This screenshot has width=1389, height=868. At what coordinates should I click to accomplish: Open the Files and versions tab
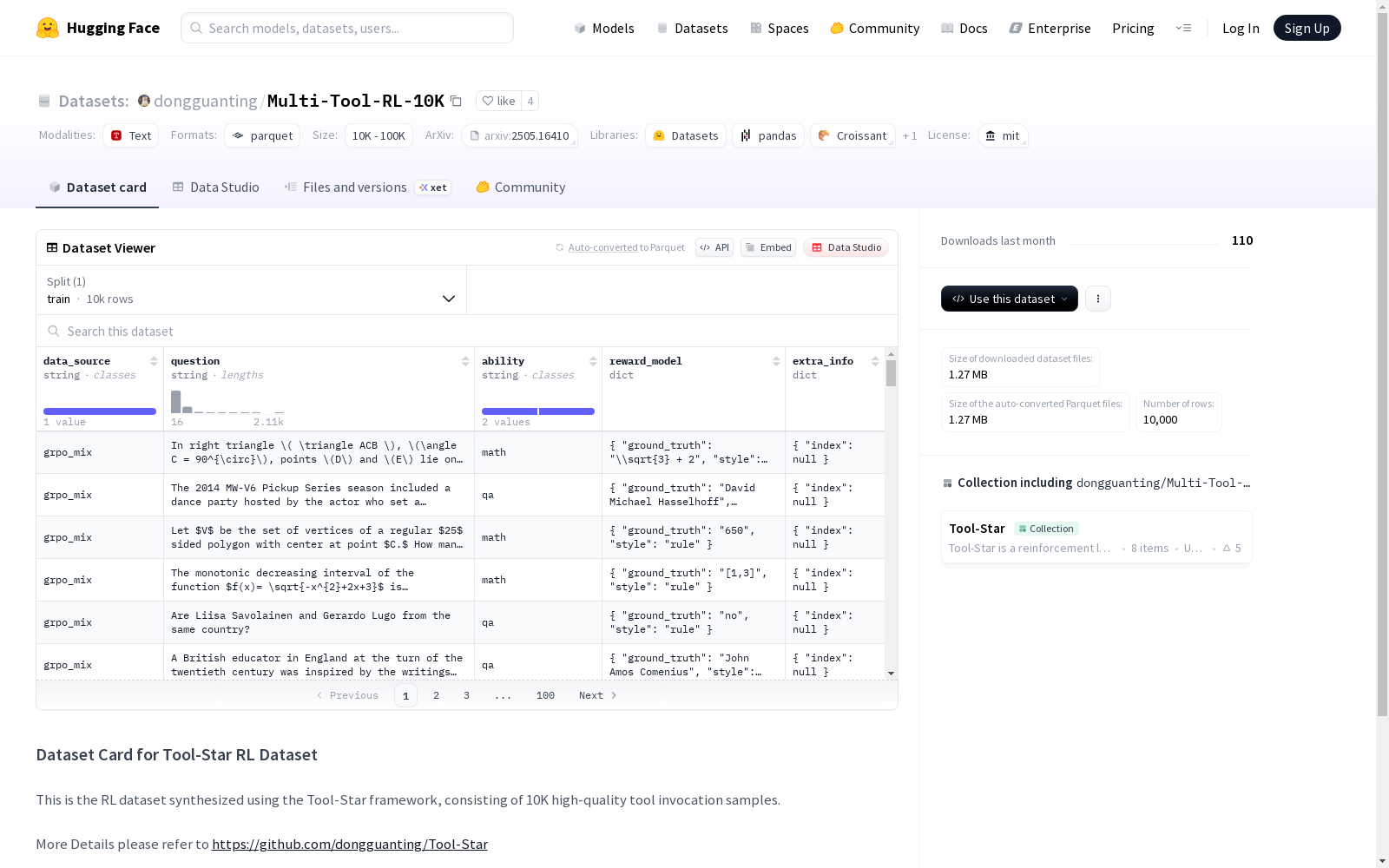[346, 187]
